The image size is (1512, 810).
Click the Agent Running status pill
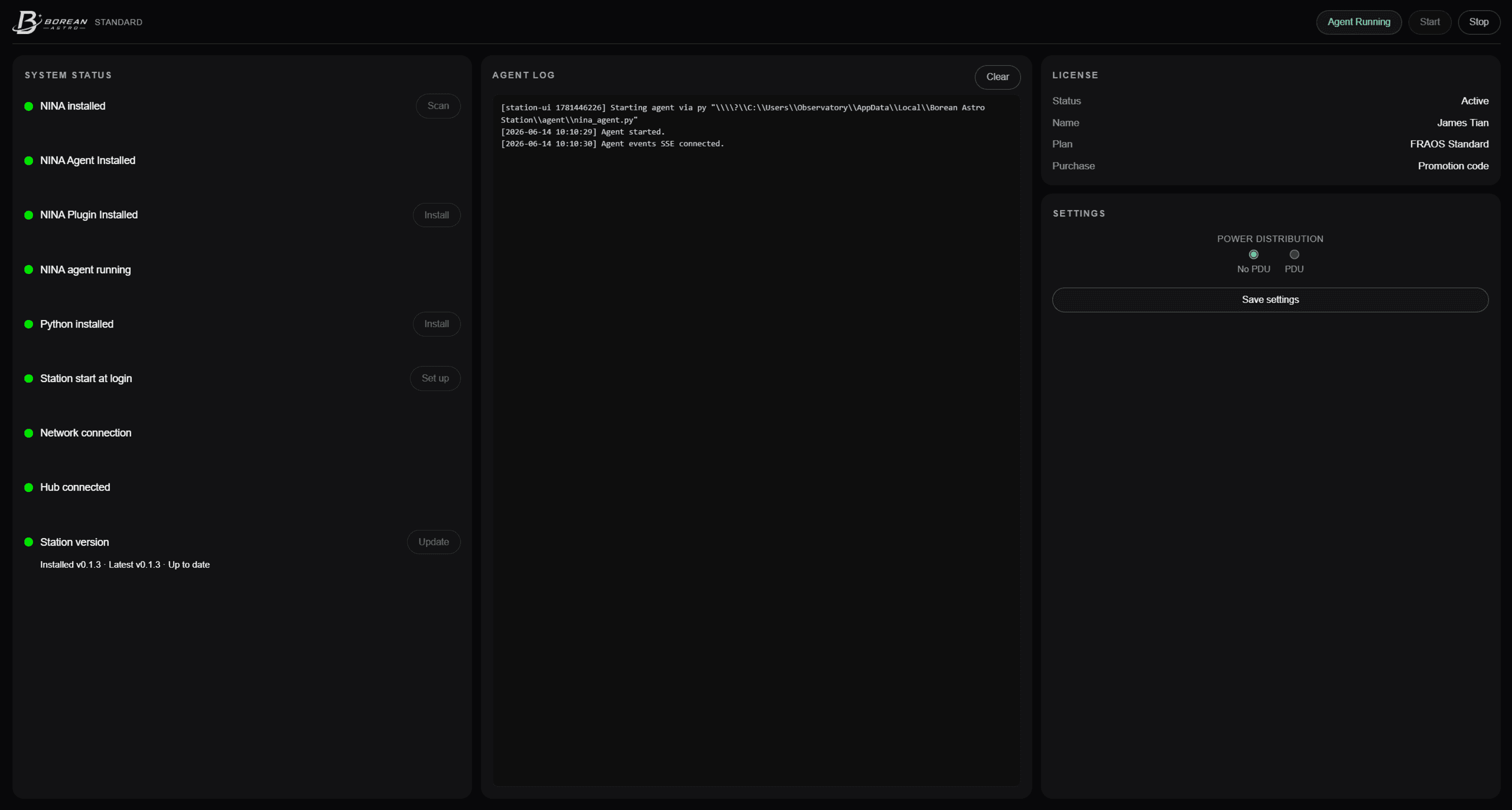1358,22
